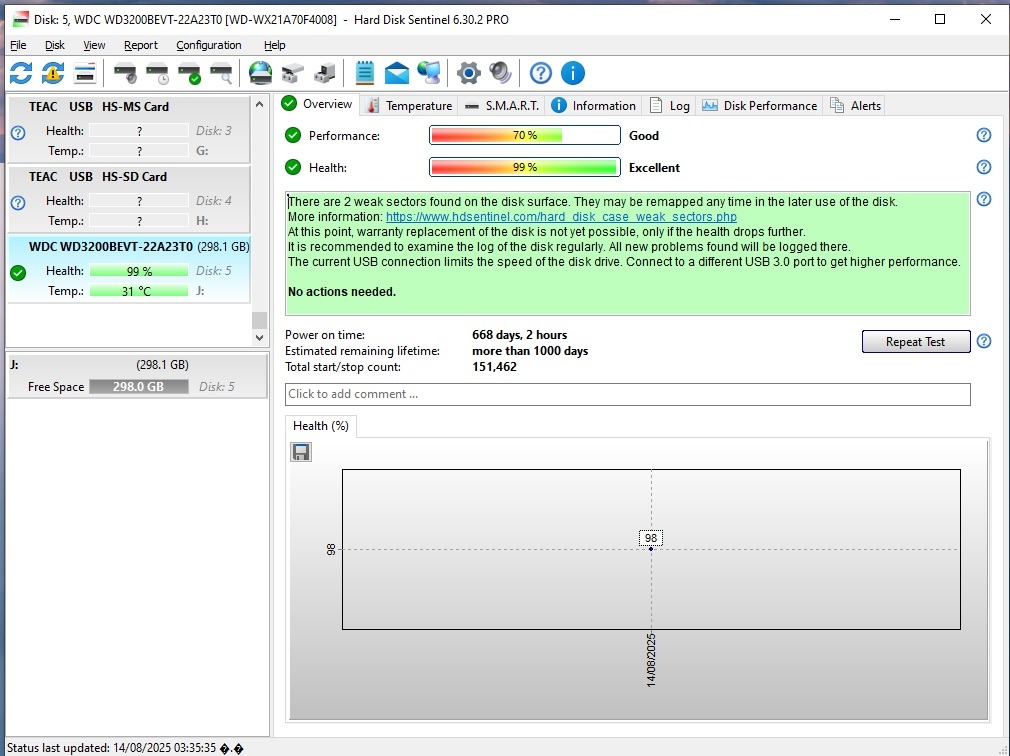This screenshot has height=756, width=1010.
Task: Click the globe over disk toolbar icon
Action: 260,73
